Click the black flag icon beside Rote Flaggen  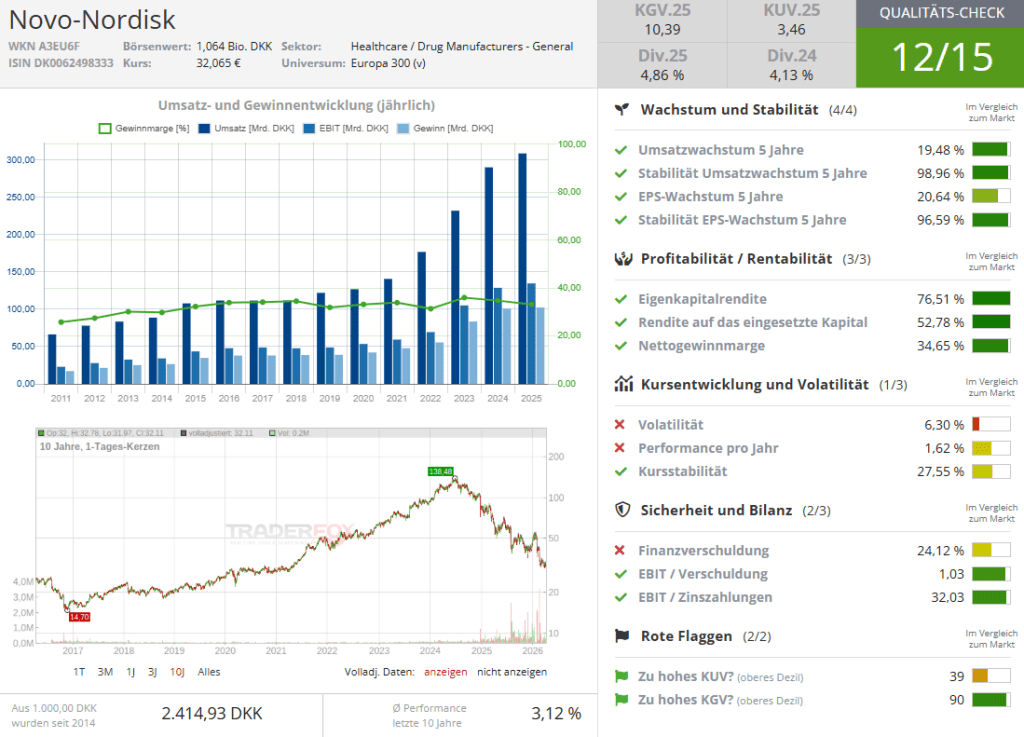click(x=622, y=636)
